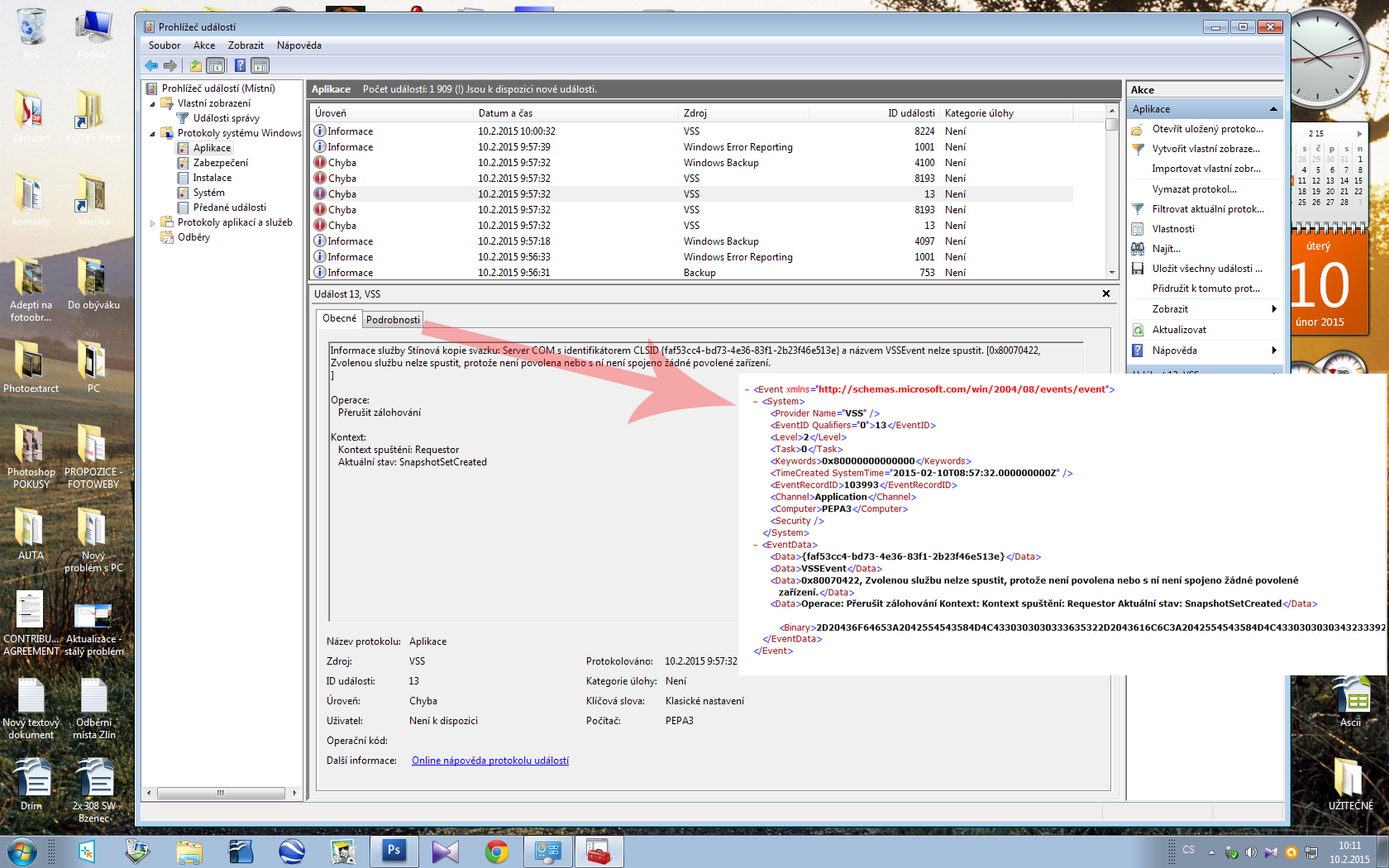
Task: Close the Událost 13, VSS details pane
Action: click(x=1106, y=293)
